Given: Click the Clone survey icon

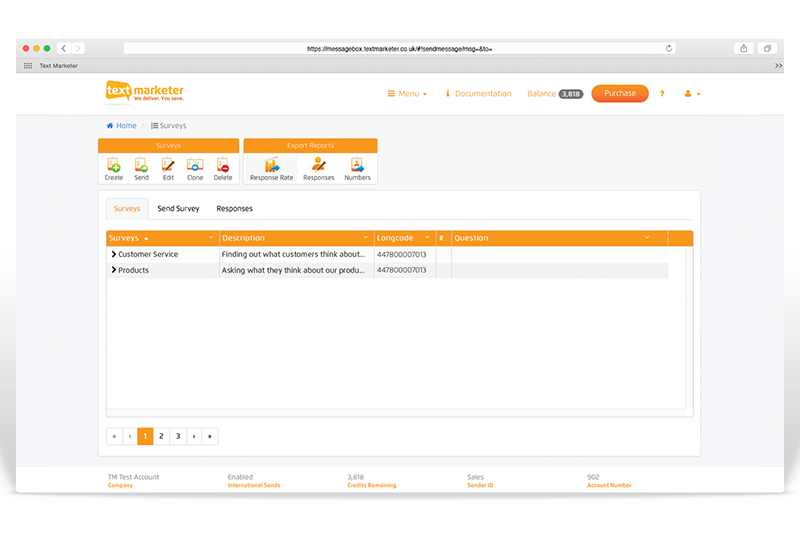Looking at the screenshot, I should 195,167.
